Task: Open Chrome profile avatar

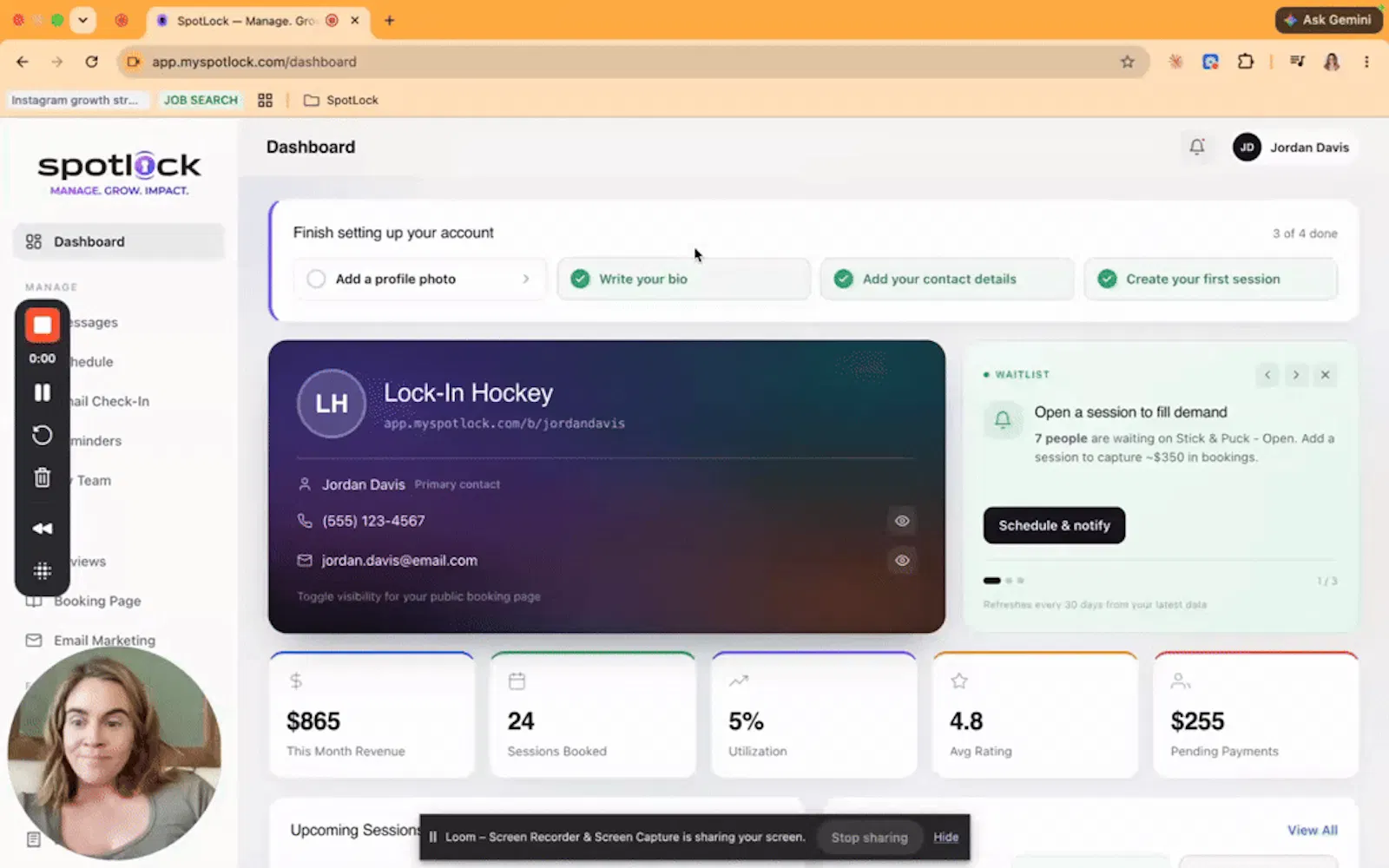Action: coord(1332,62)
